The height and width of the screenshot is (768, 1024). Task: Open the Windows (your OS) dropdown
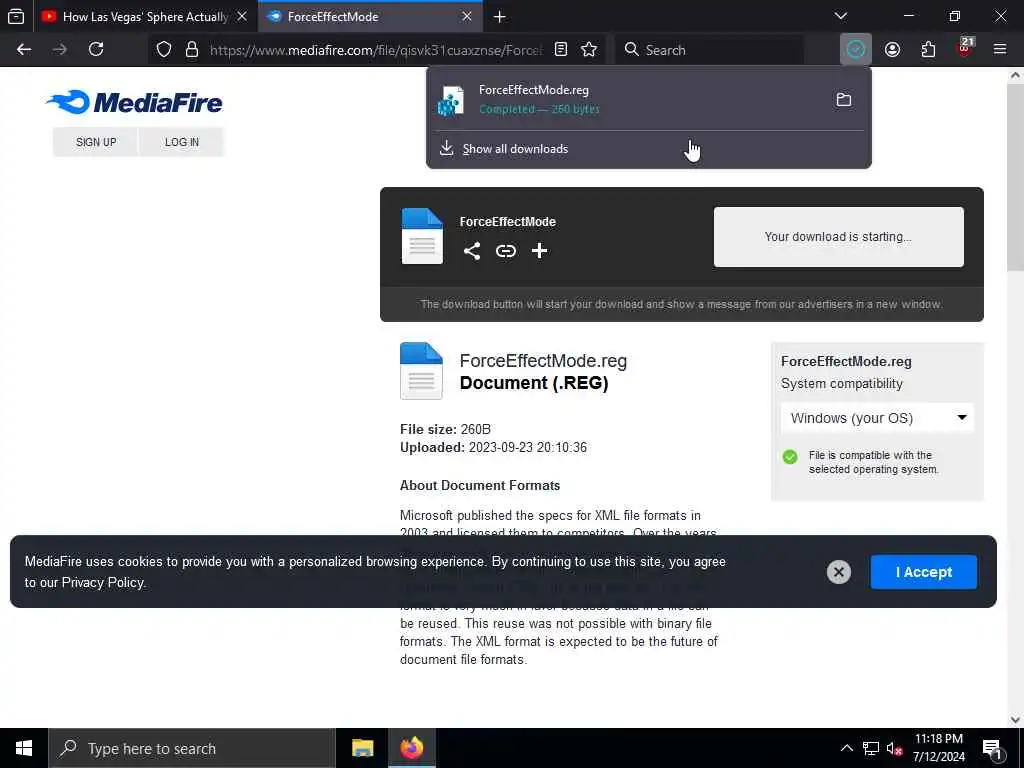(878, 418)
